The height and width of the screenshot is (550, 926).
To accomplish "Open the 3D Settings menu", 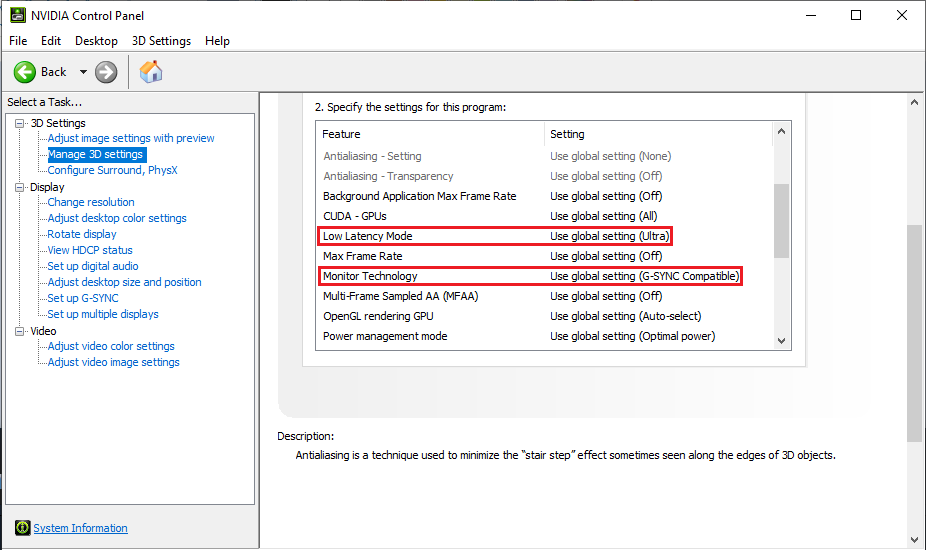I will [x=161, y=41].
